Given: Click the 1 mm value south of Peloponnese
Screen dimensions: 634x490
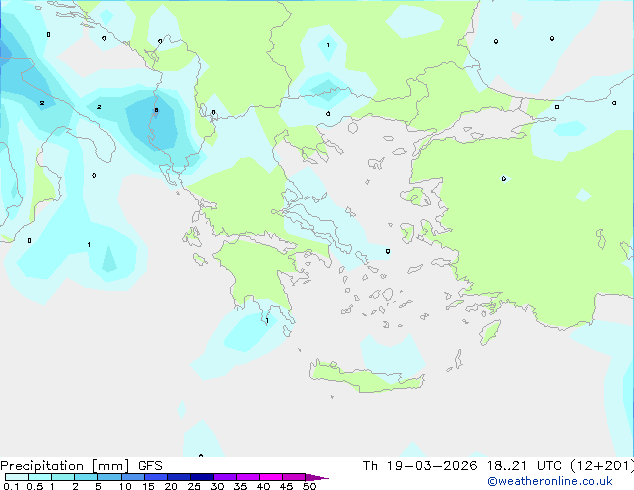Looking at the screenshot, I should (267, 321).
